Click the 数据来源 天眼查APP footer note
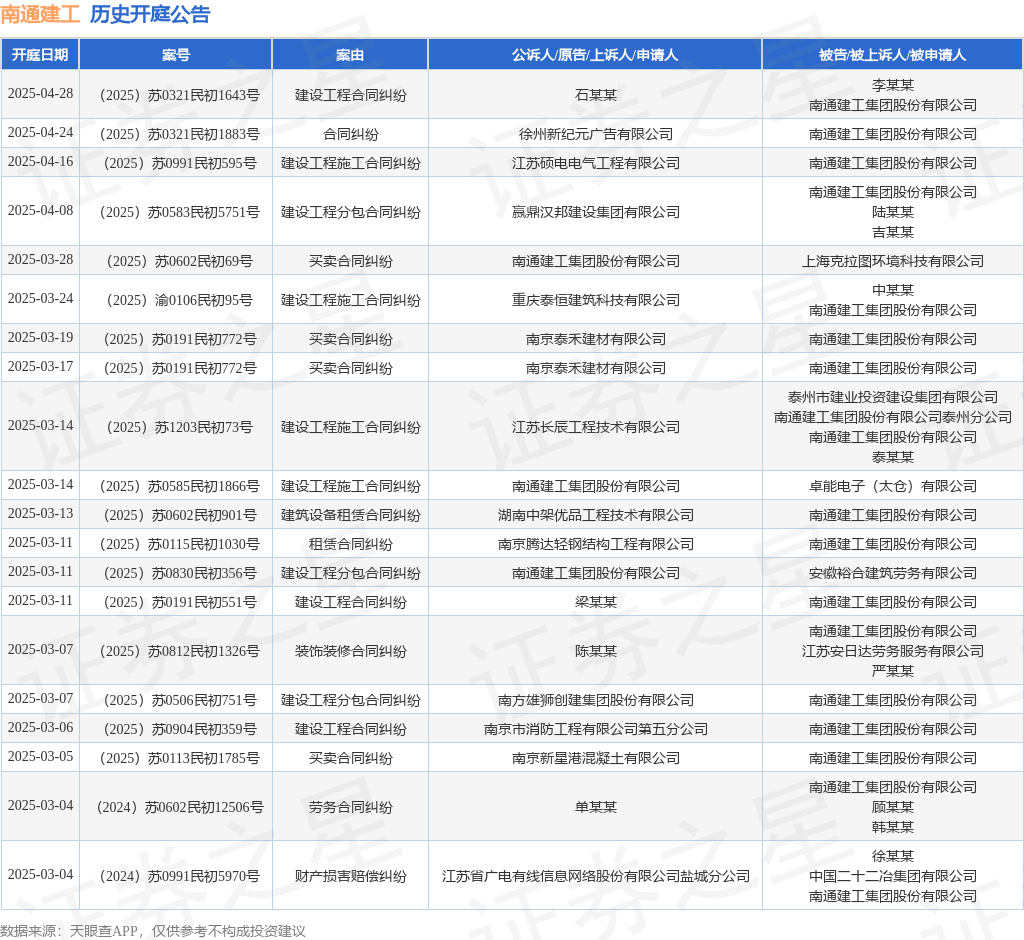The width and height of the screenshot is (1024, 940). (153, 931)
